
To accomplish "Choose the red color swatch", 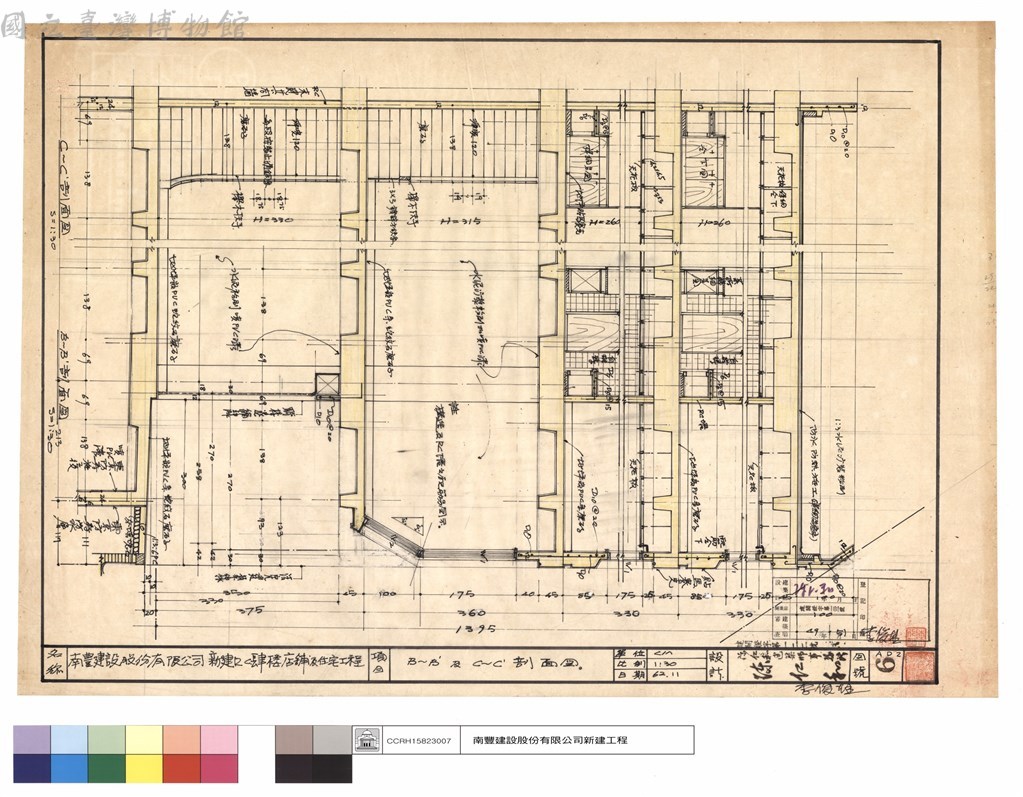I will click(x=181, y=768).
